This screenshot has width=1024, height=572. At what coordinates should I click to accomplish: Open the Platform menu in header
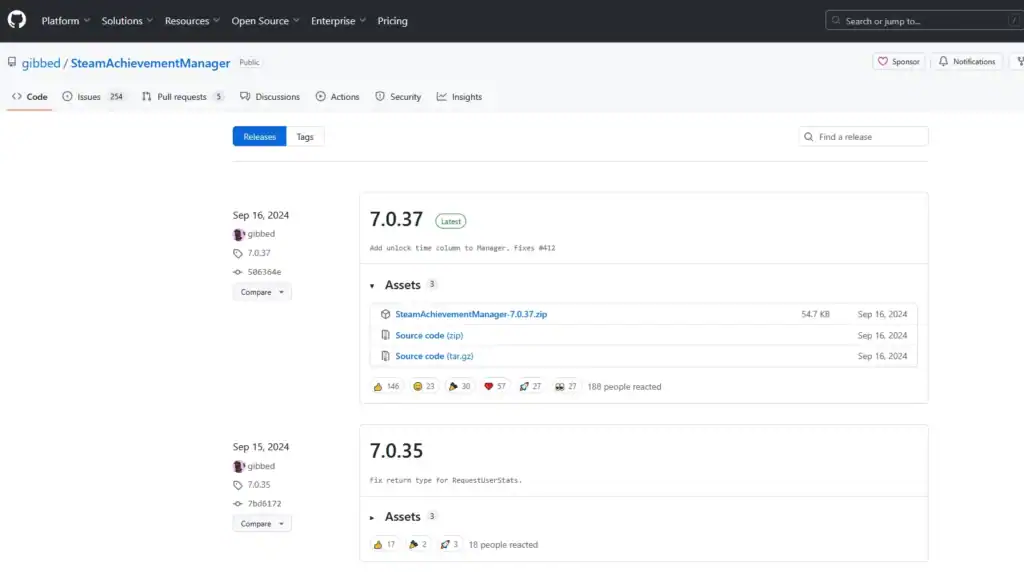point(65,21)
